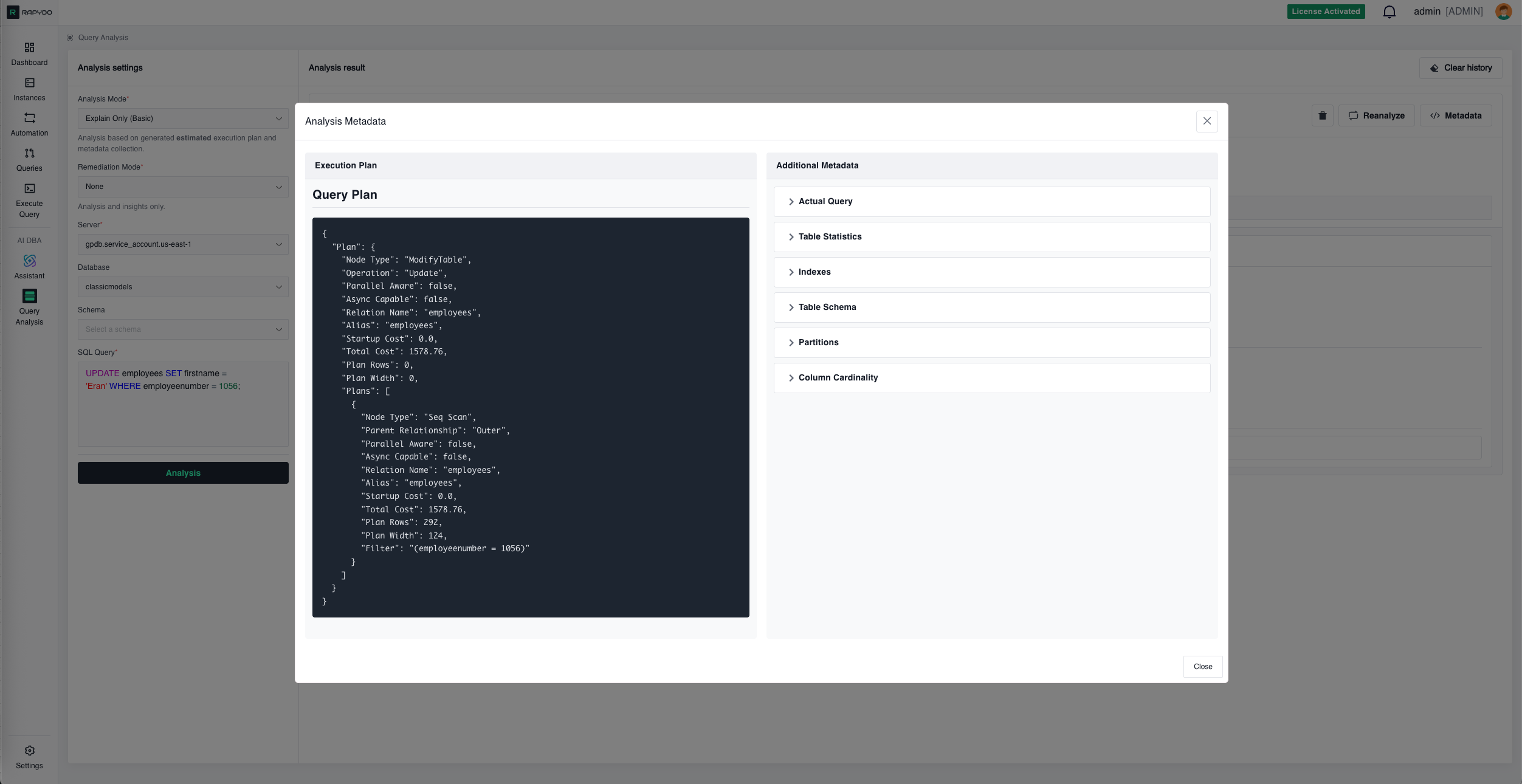Open the Execute Query sidebar icon
This screenshot has height=784, width=1522.
tap(29, 188)
